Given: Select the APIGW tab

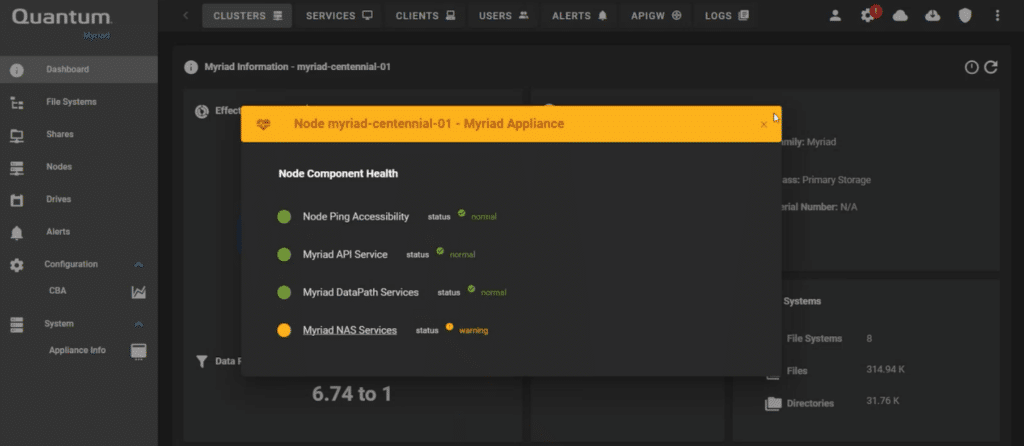Looking at the screenshot, I should click(x=656, y=16).
